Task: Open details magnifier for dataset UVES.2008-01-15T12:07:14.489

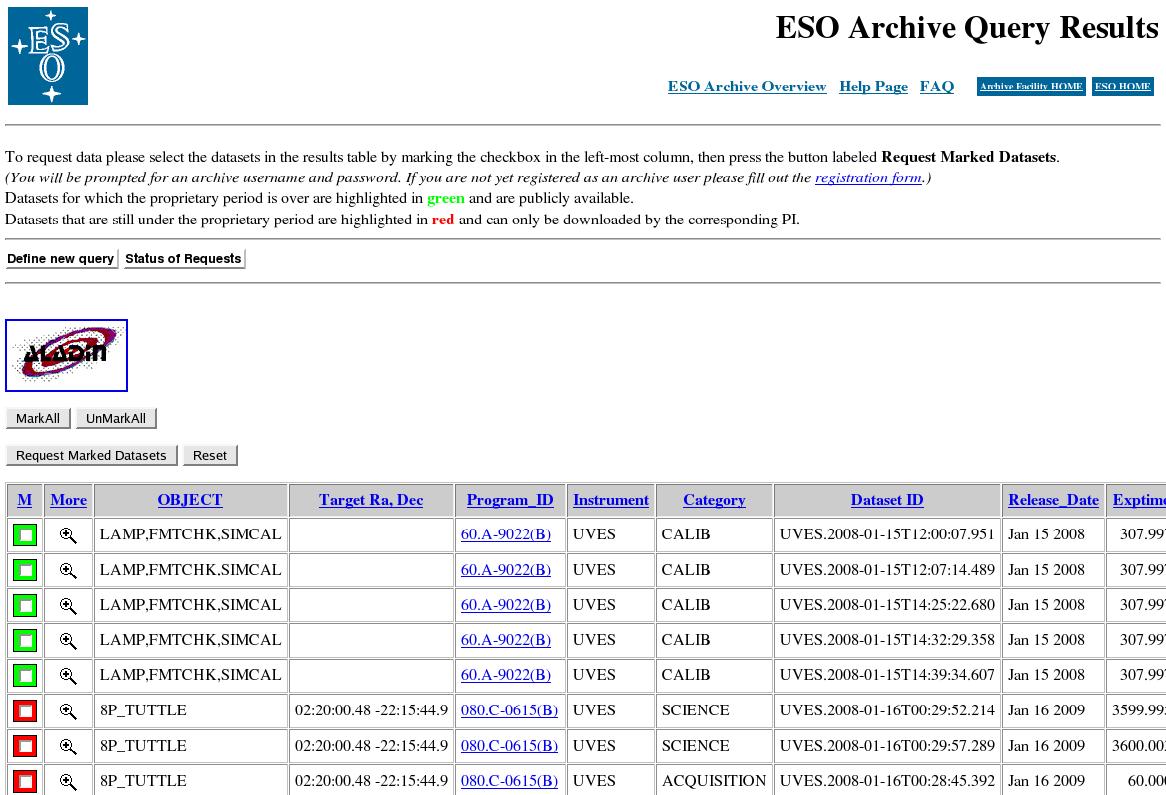Action: tap(68, 570)
